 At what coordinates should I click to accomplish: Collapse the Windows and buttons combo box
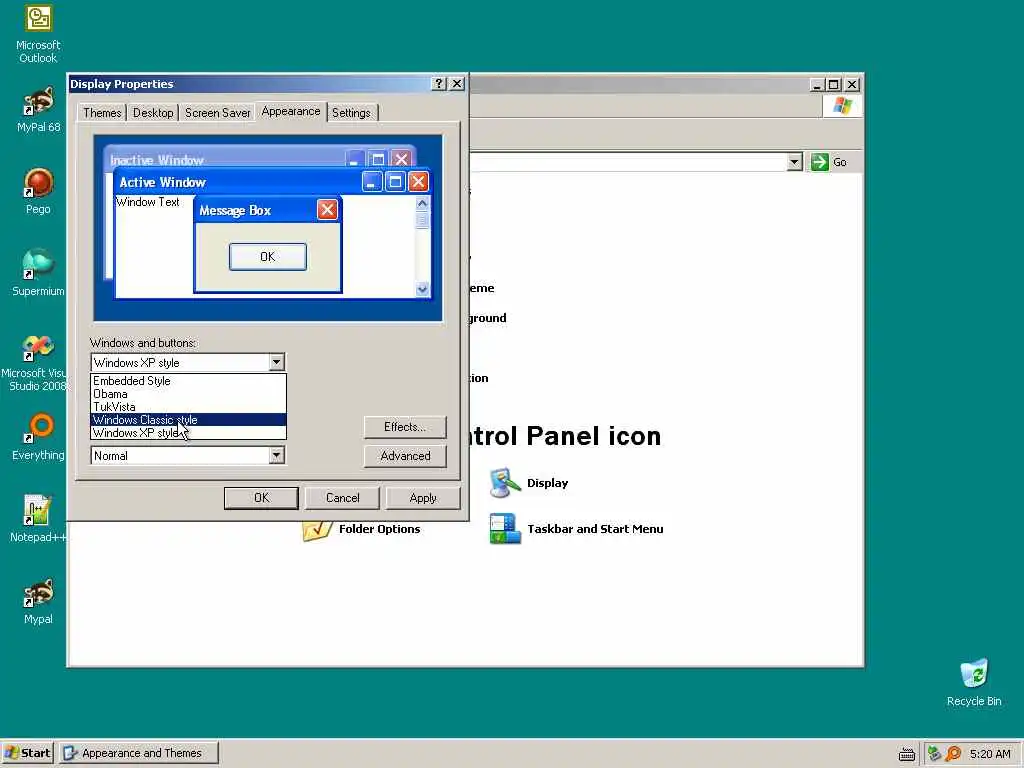pos(276,362)
